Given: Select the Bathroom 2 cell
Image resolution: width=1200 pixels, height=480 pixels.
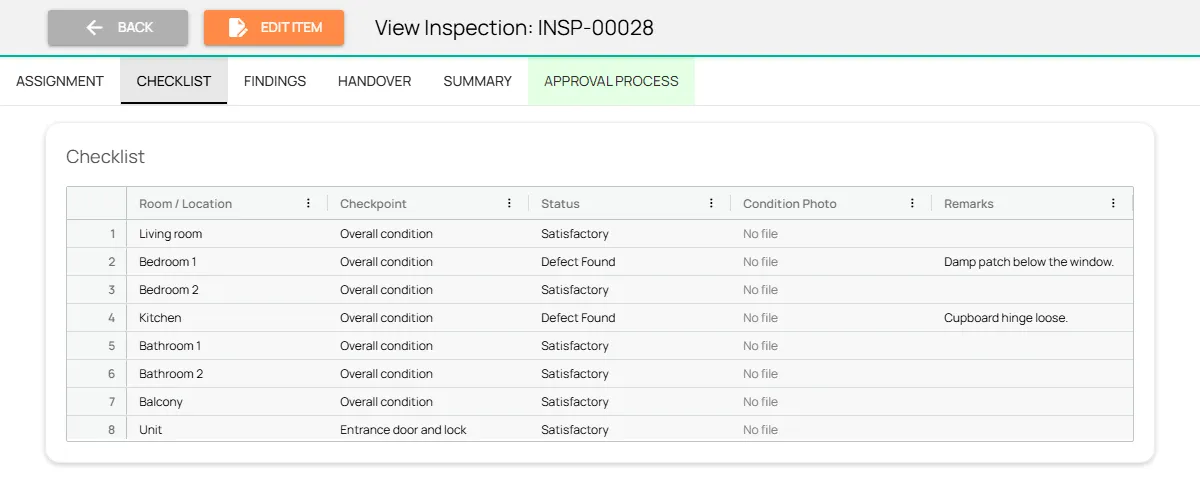Looking at the screenshot, I should click(x=227, y=374).
